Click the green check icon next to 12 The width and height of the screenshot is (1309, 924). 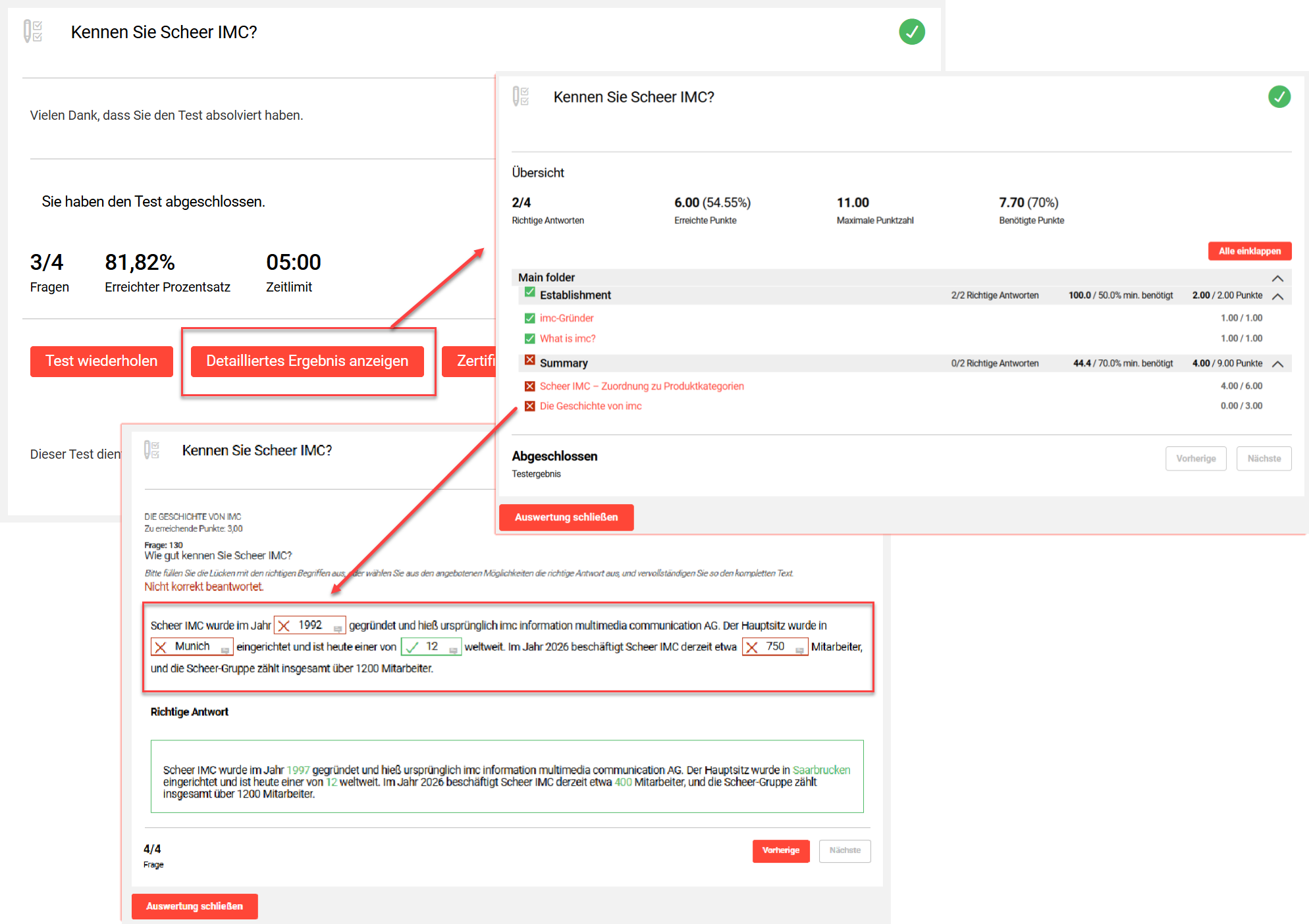coord(412,647)
